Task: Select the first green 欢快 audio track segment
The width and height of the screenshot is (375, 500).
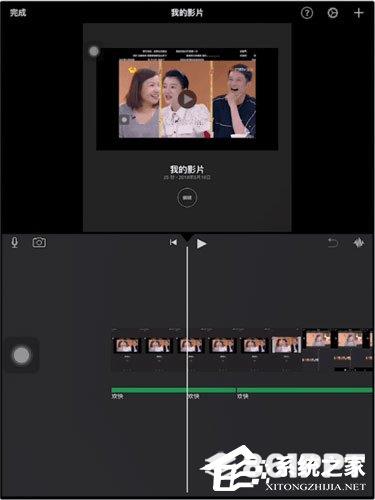Action: [149, 390]
